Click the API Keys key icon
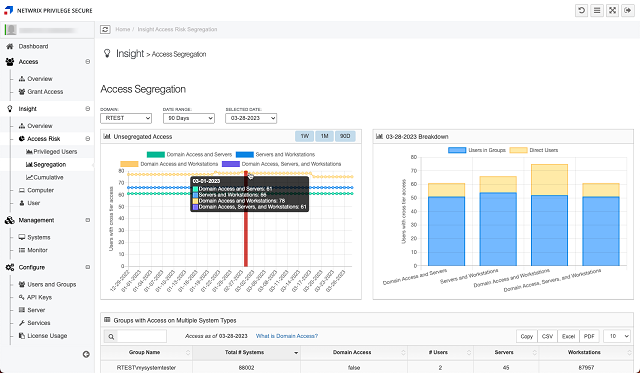Viewport: 640px width, 373px height. click(22, 297)
